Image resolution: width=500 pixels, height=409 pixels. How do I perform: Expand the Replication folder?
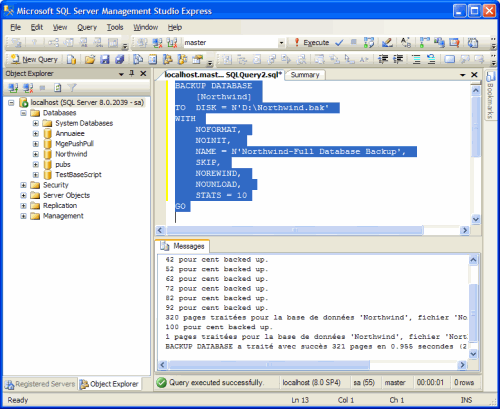click(23, 206)
